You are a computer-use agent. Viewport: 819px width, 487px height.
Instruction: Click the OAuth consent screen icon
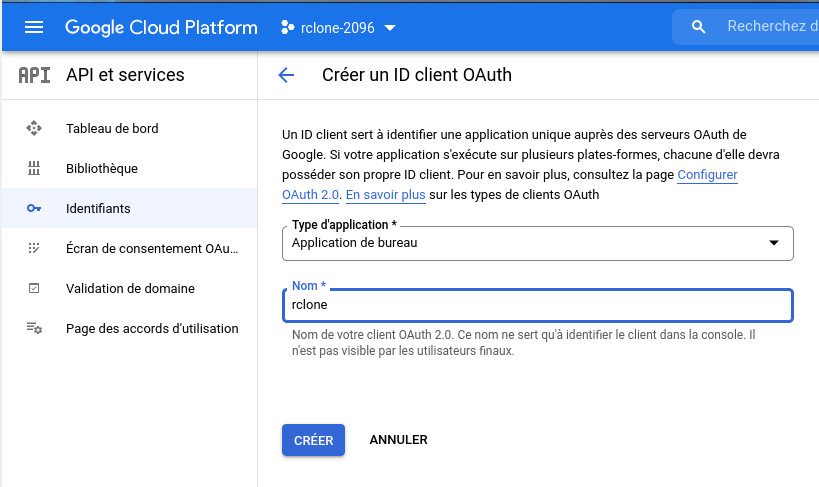pyautogui.click(x=34, y=248)
